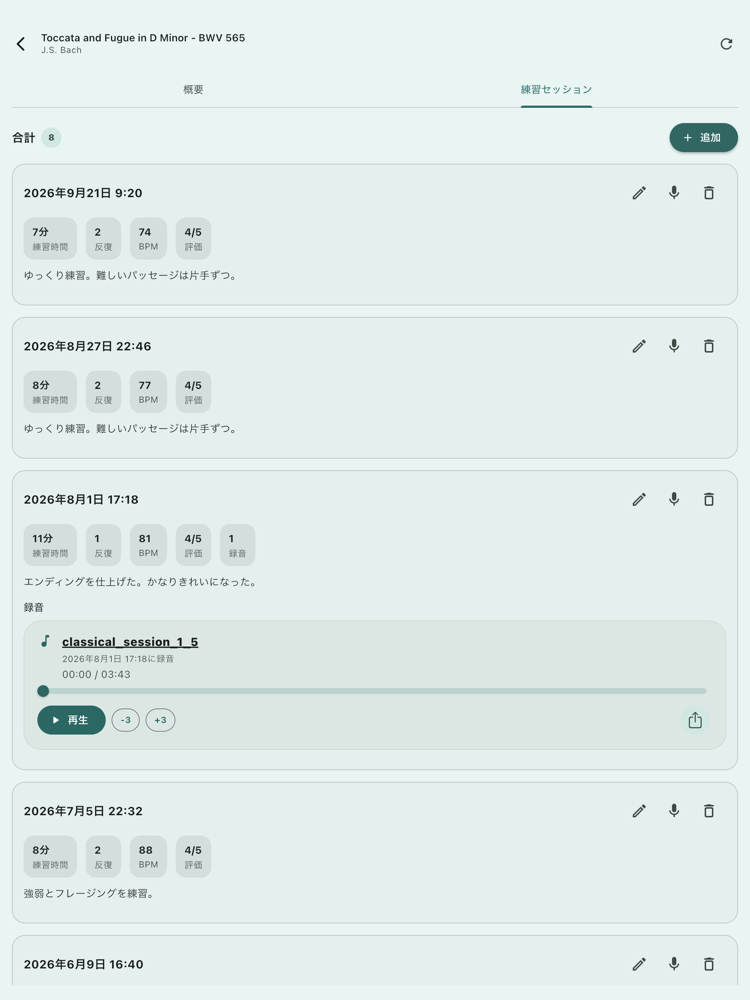
Task: Edit the 2026年6月9日 16:40 session
Action: tap(639, 964)
